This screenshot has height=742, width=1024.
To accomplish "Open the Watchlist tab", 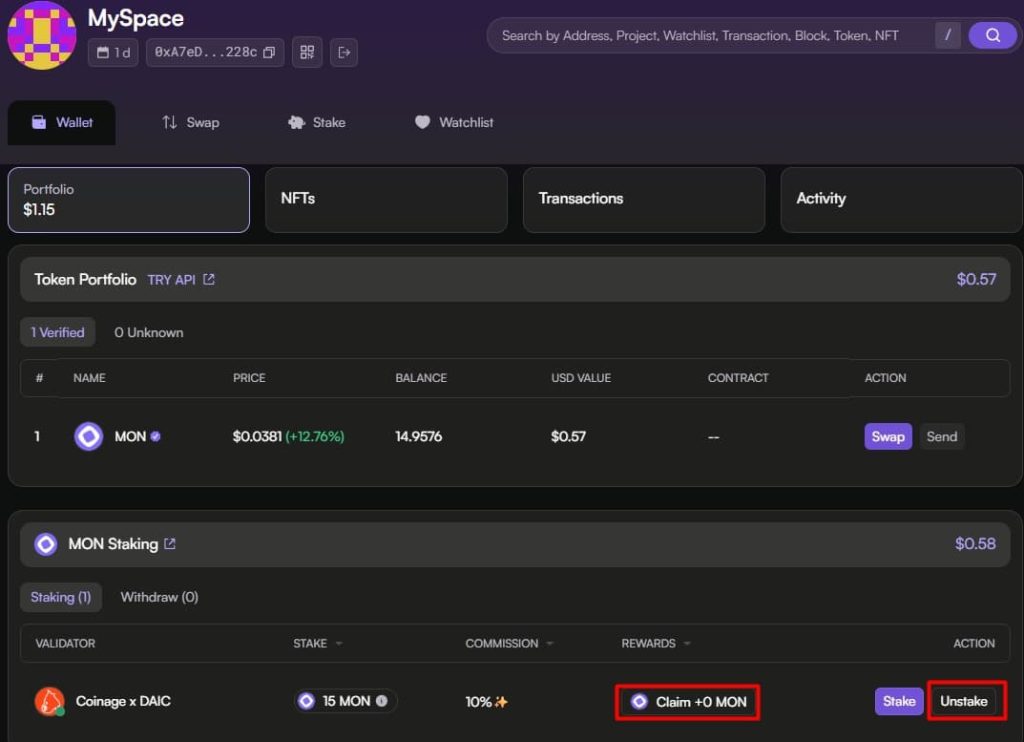I will 455,122.
